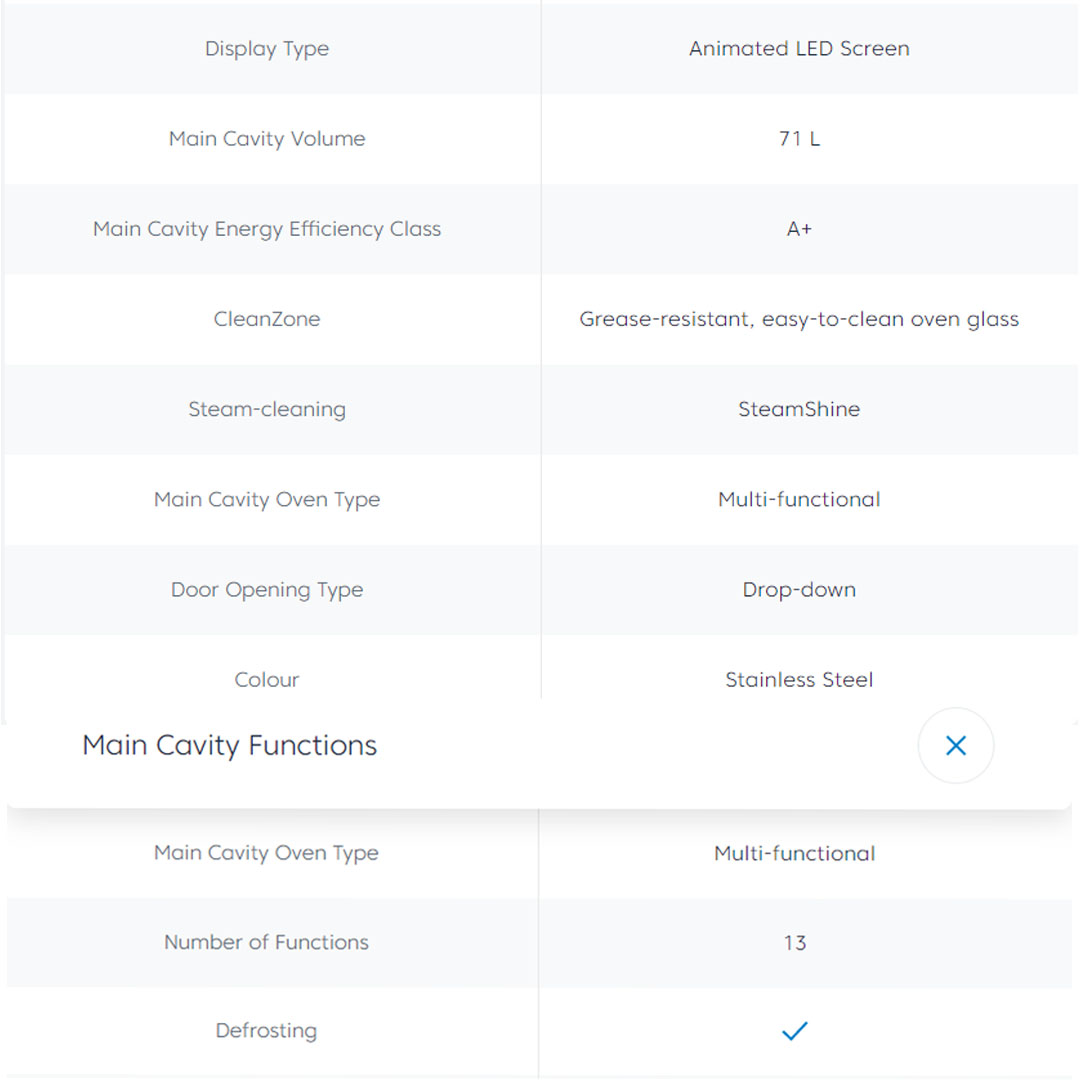Select the Steam-cleaning row label

pyautogui.click(x=267, y=409)
